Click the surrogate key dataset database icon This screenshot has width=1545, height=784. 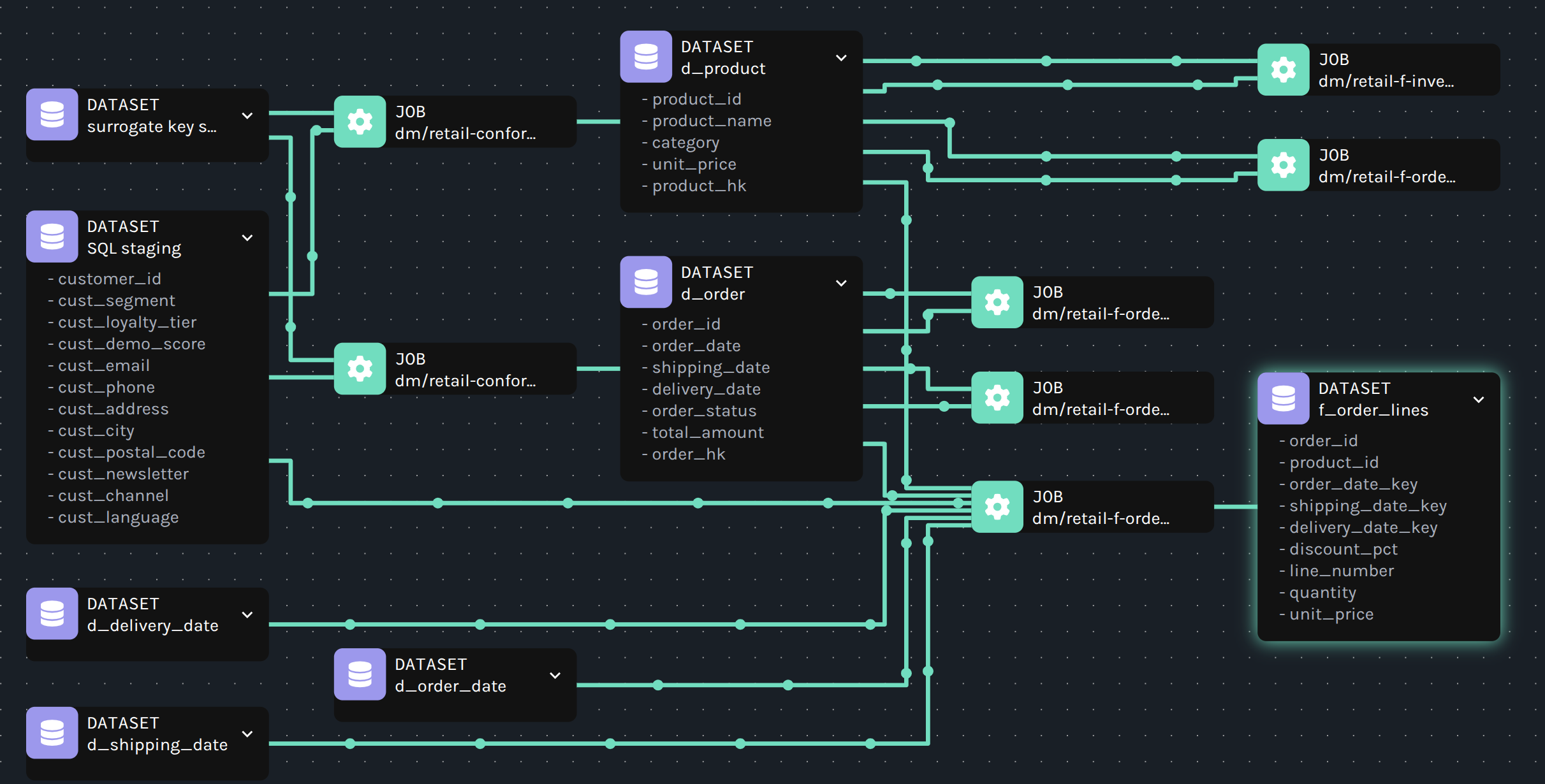52,115
